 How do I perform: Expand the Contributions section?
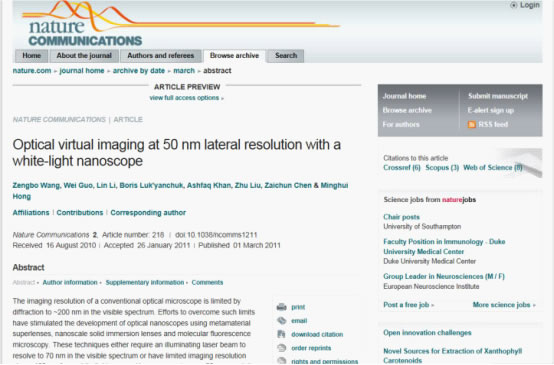click(80, 213)
